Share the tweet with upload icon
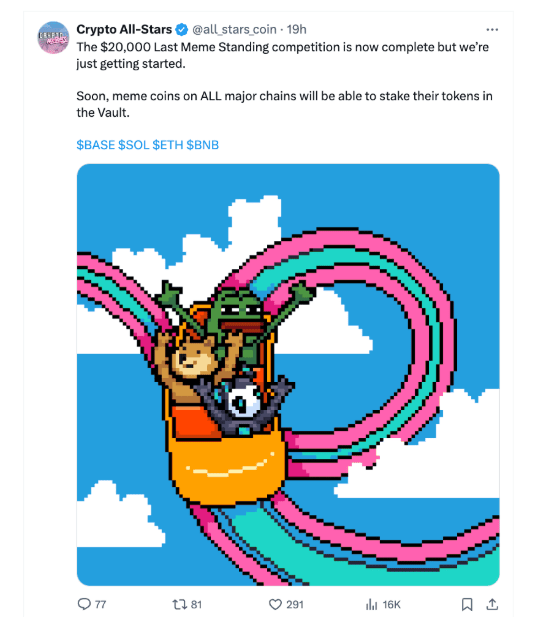This screenshot has width=546, height=637. point(492,604)
